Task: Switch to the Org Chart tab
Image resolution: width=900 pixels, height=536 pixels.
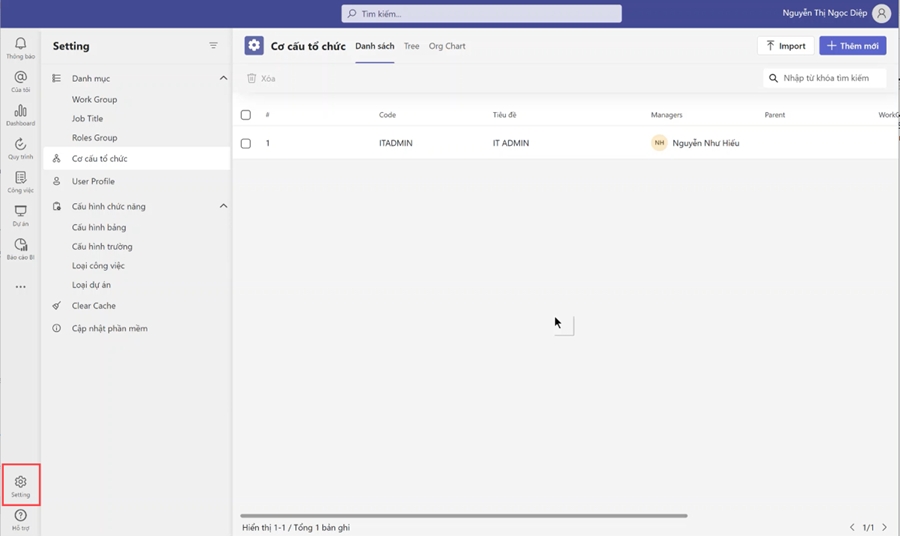Action: click(447, 46)
